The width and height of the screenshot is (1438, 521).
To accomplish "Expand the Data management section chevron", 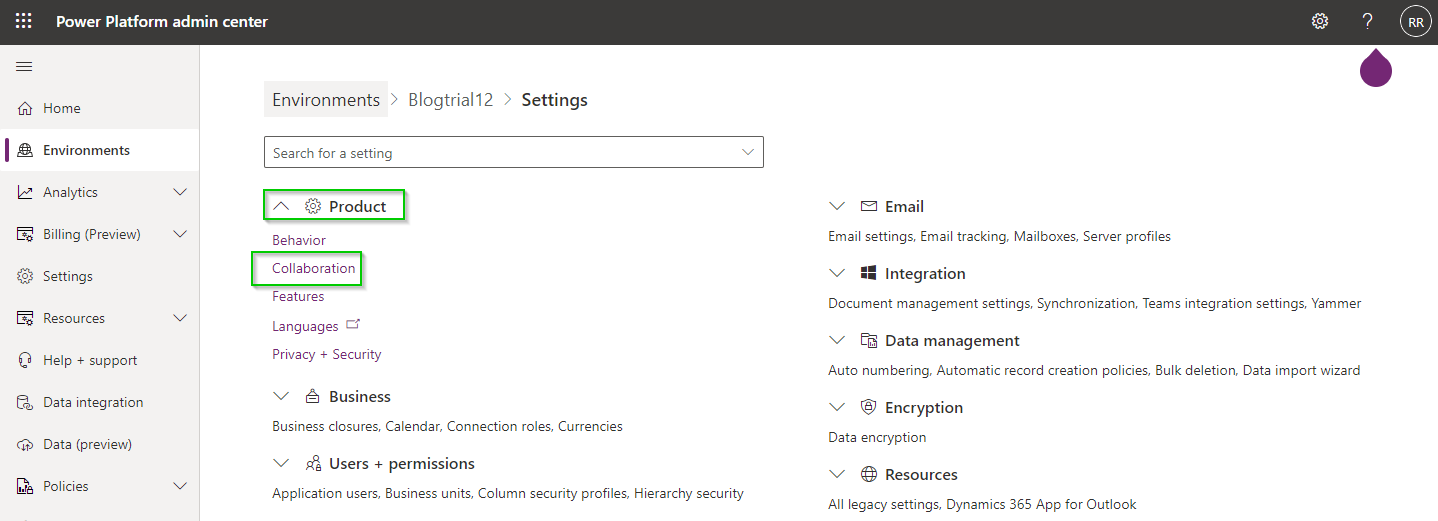I will (x=838, y=340).
